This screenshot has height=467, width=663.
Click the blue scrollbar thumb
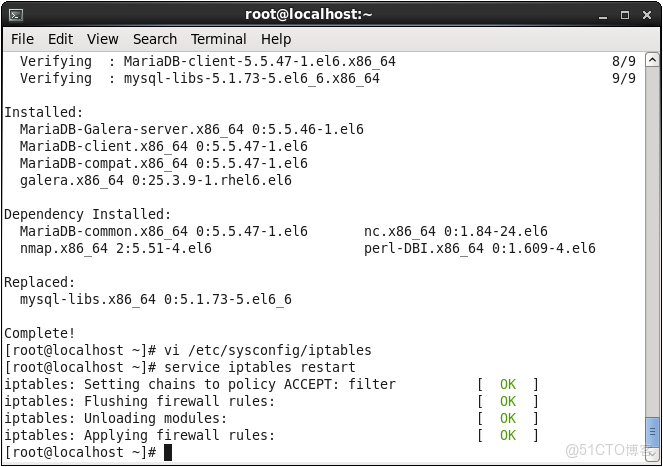pos(653,430)
